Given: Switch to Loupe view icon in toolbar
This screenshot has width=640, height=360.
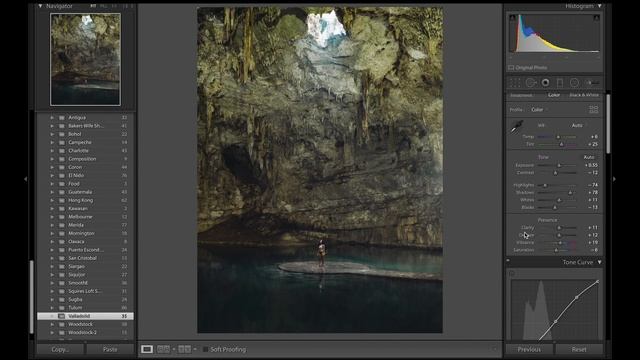Looking at the screenshot, I should tap(147, 349).
